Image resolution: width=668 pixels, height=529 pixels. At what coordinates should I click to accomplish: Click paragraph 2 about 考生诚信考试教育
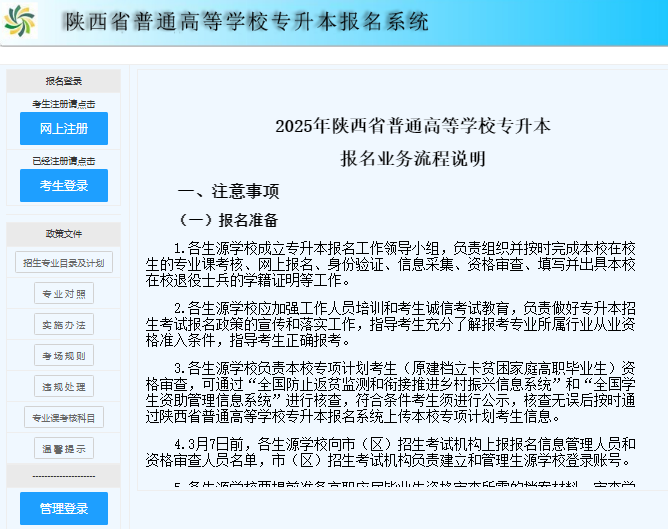pos(390,324)
